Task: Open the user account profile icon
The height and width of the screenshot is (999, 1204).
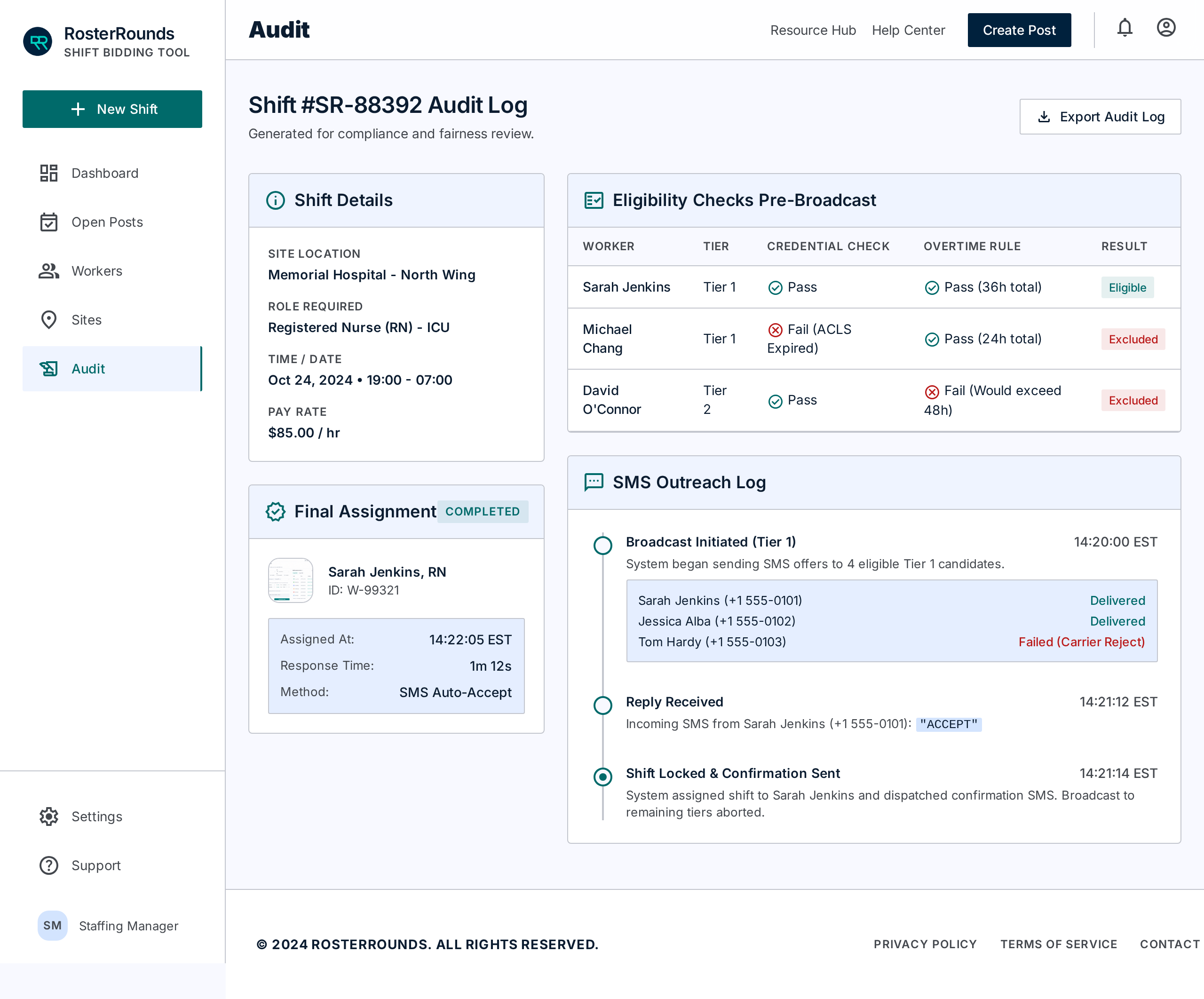Action: tap(1166, 28)
